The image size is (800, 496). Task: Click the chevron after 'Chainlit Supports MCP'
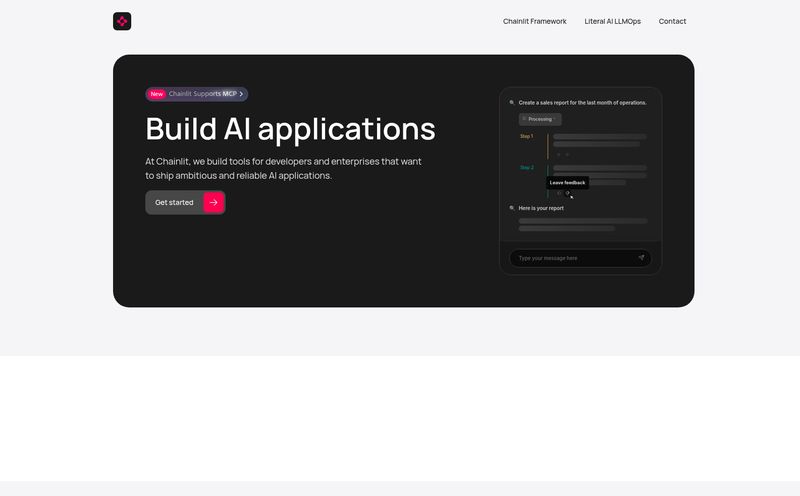(x=241, y=94)
